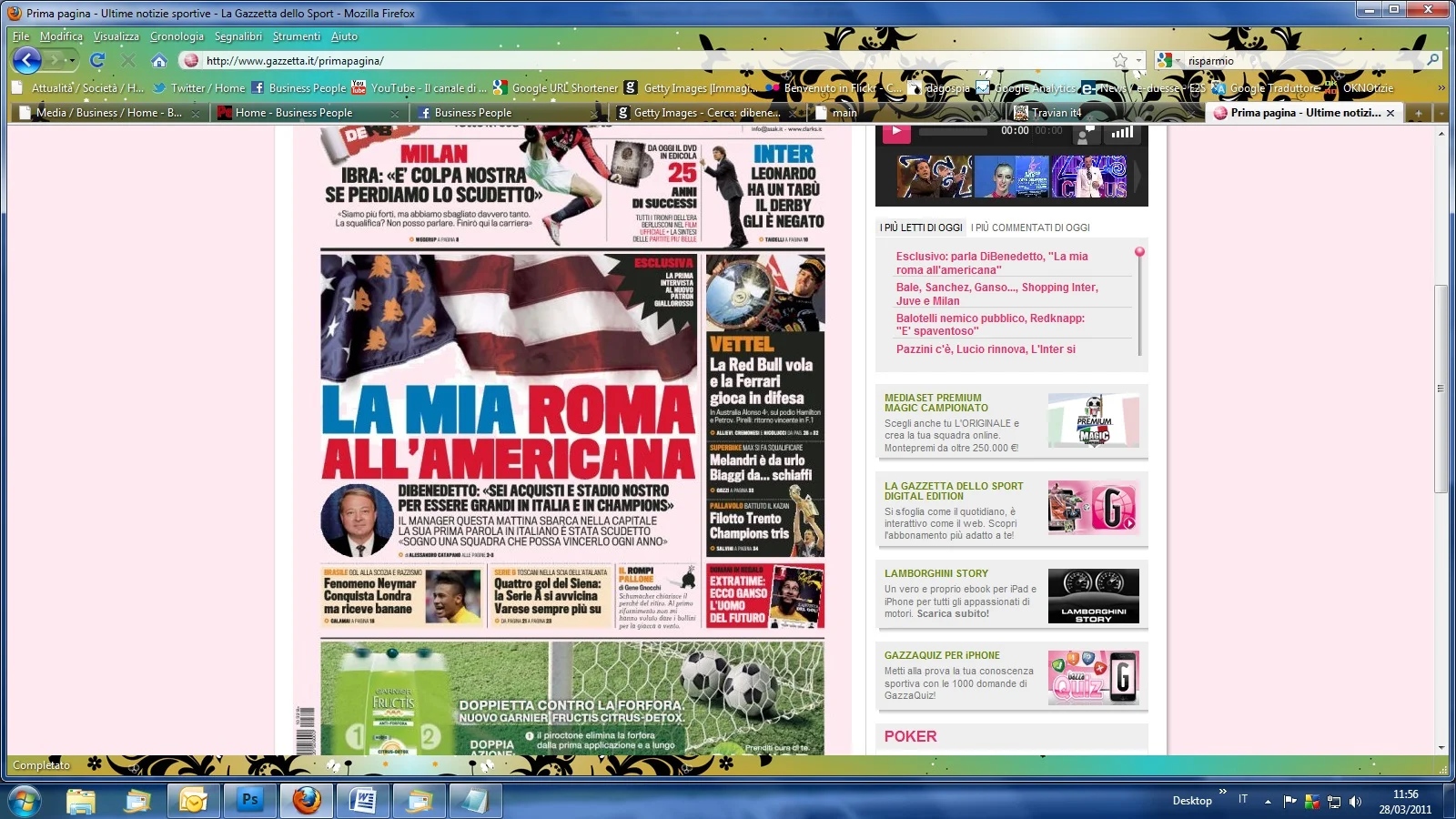This screenshot has height=819, width=1456.
Task: Open MEDIASET PREMIUM MAGIC CAMPIONATO link
Action: pos(936,403)
